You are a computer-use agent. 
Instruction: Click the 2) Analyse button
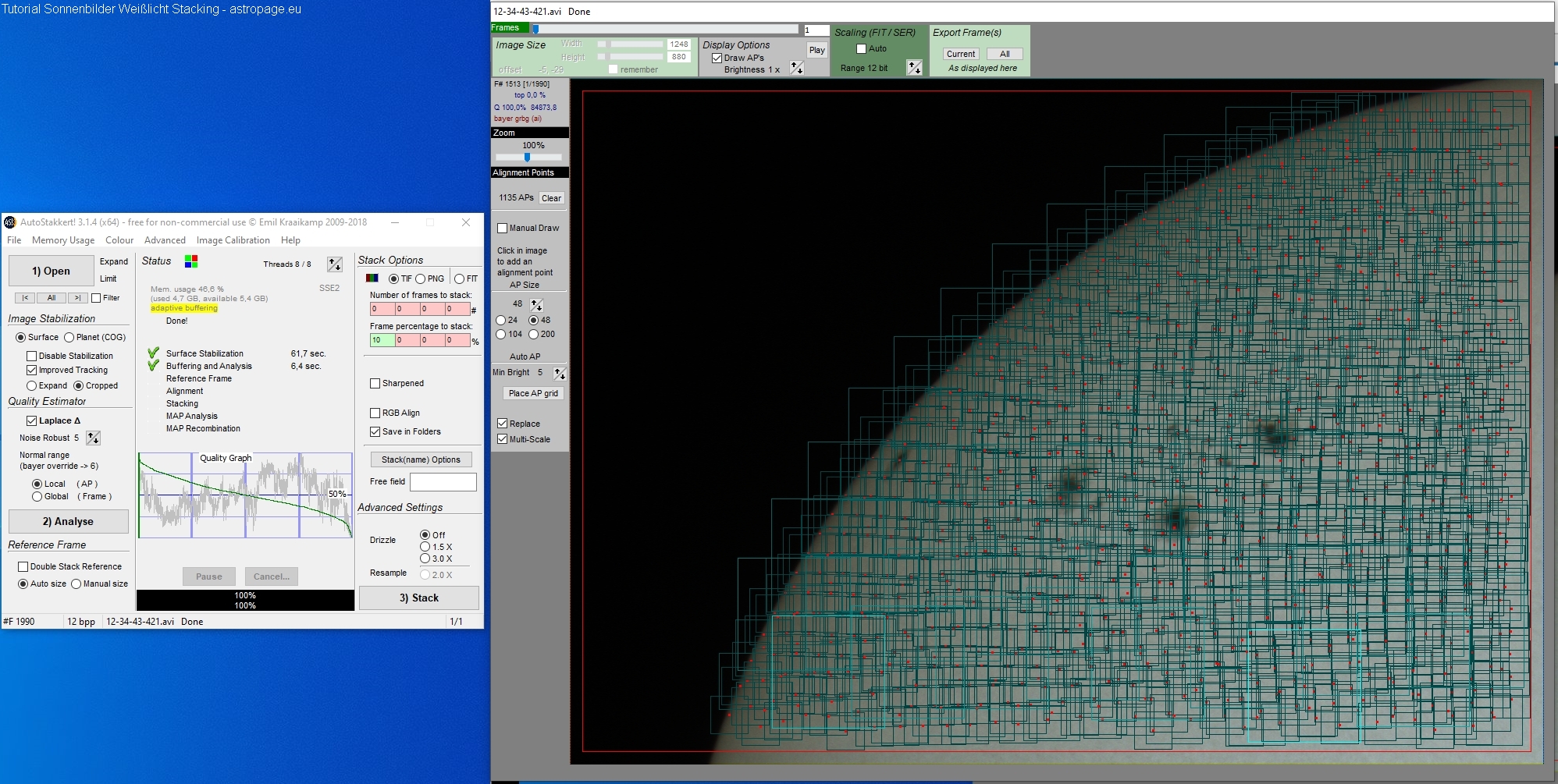pos(68,521)
